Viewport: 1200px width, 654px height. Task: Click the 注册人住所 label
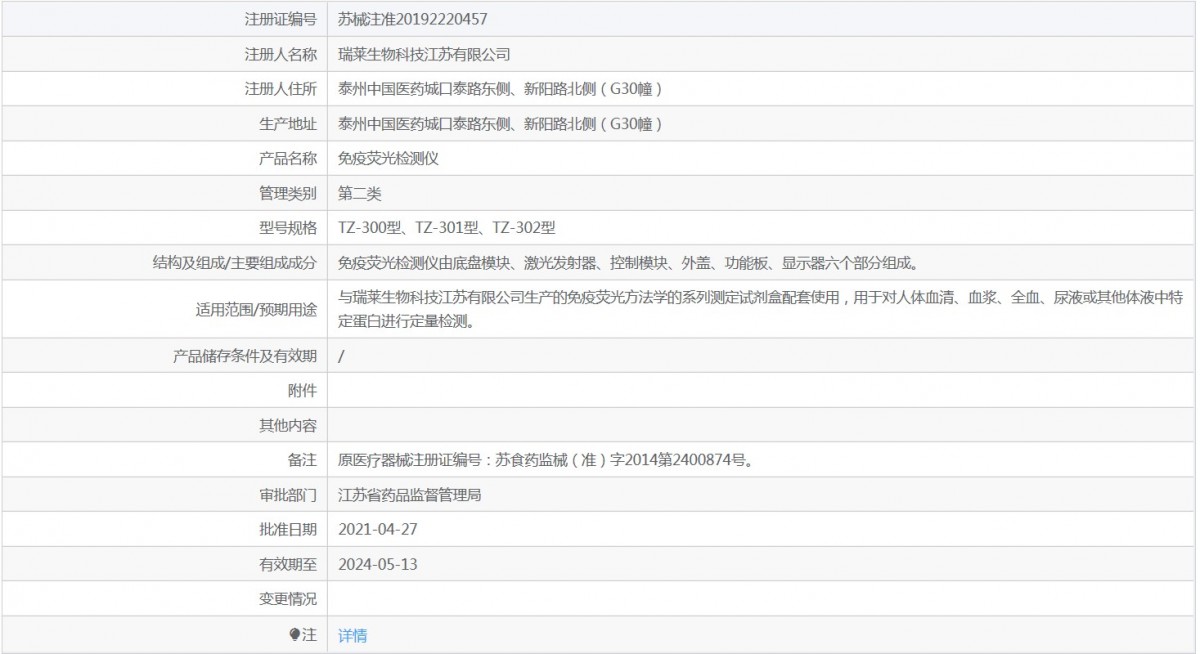tap(281, 89)
